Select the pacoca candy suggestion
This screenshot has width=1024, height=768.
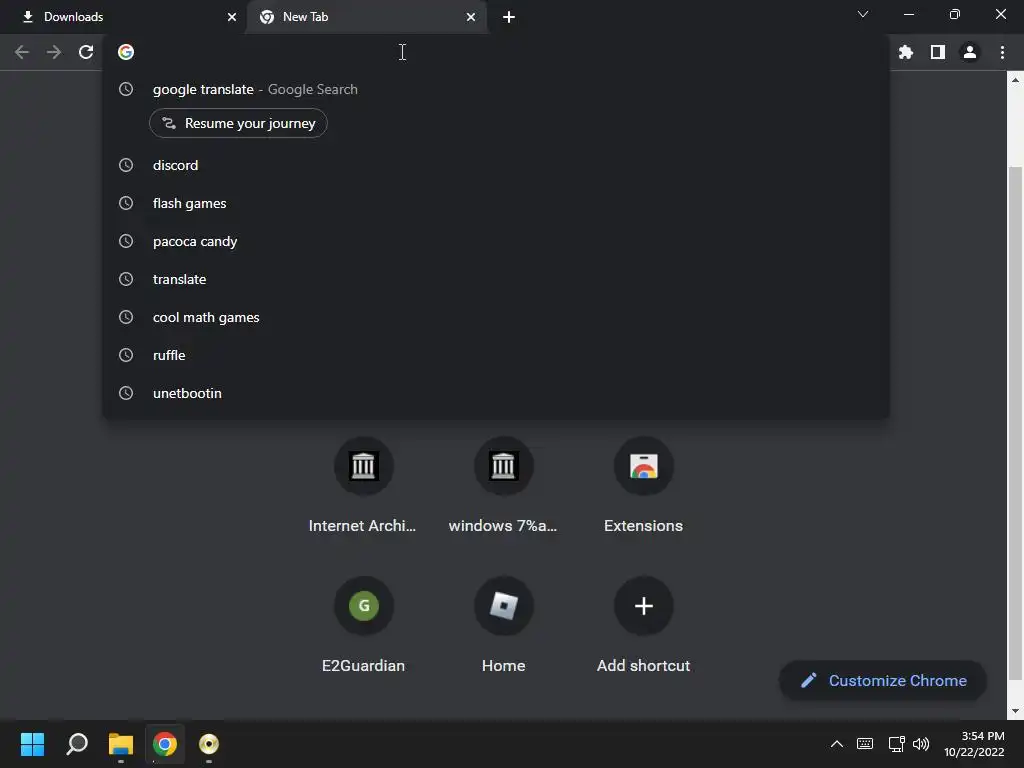(496, 241)
